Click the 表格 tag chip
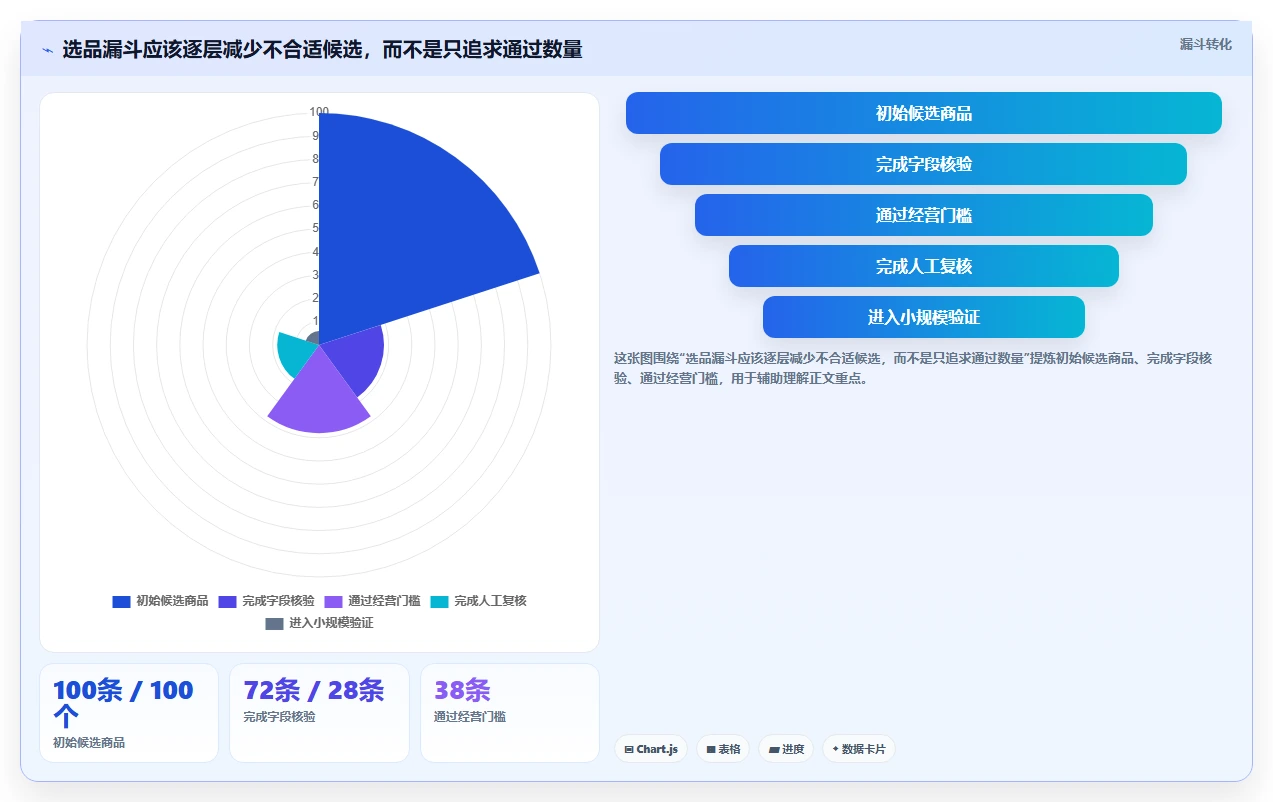This screenshot has height=802, width=1273. click(723, 749)
